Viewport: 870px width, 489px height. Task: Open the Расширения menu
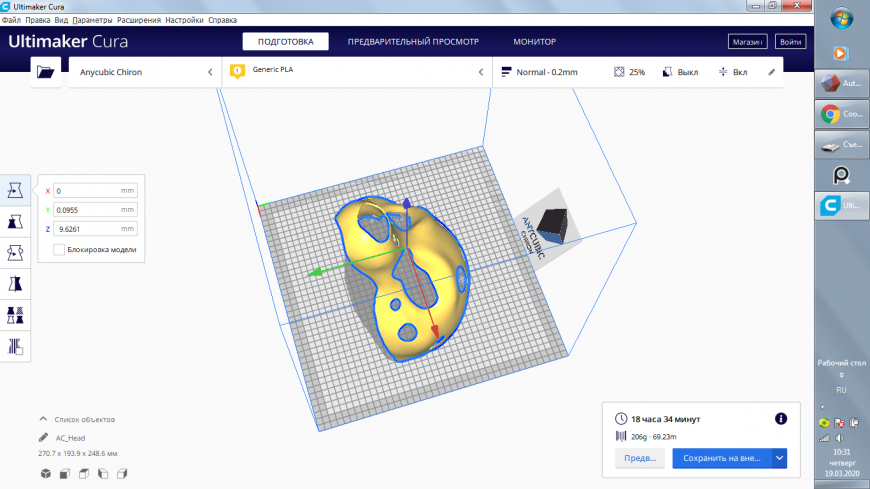click(x=139, y=20)
